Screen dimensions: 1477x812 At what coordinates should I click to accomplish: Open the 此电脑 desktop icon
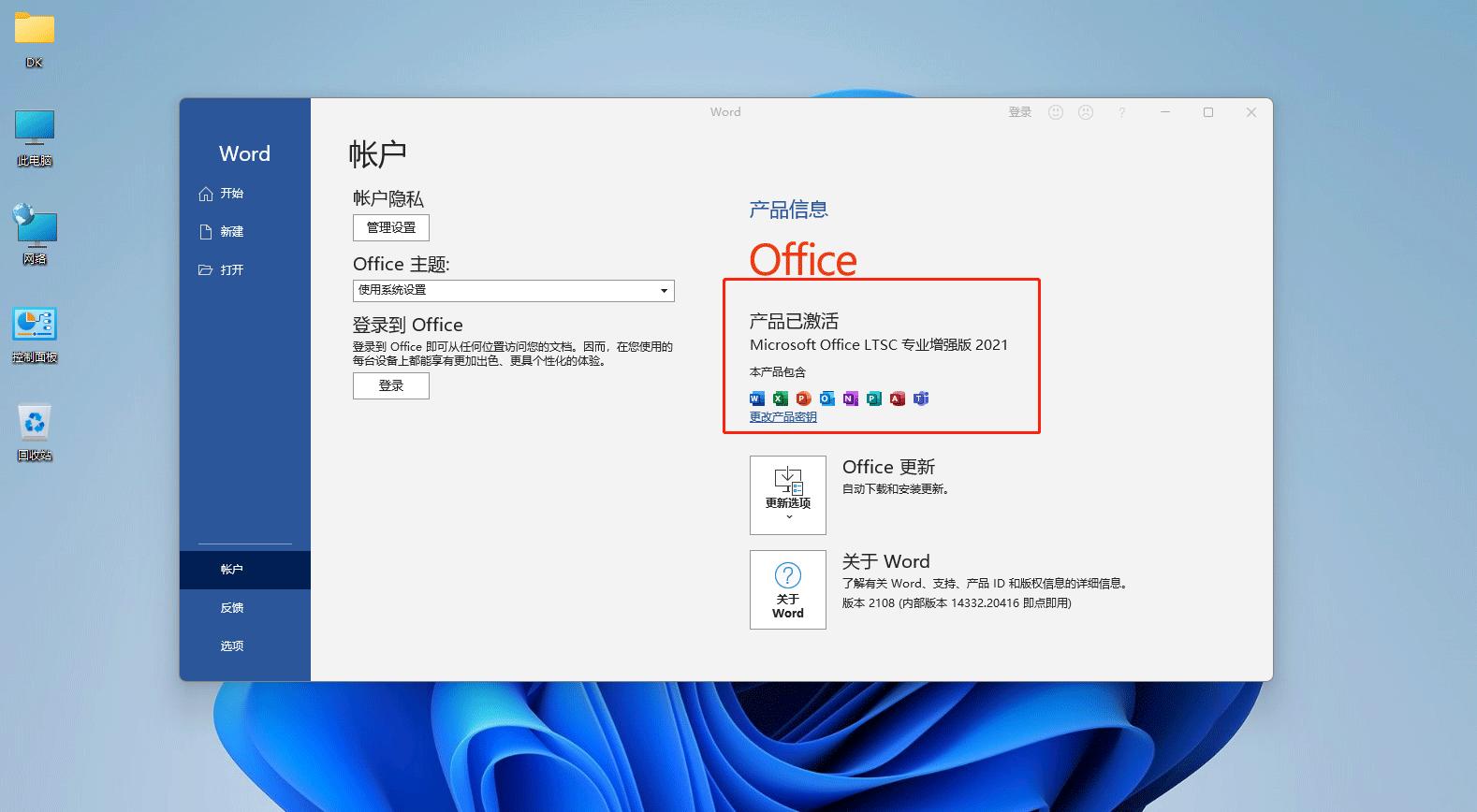click(35, 138)
